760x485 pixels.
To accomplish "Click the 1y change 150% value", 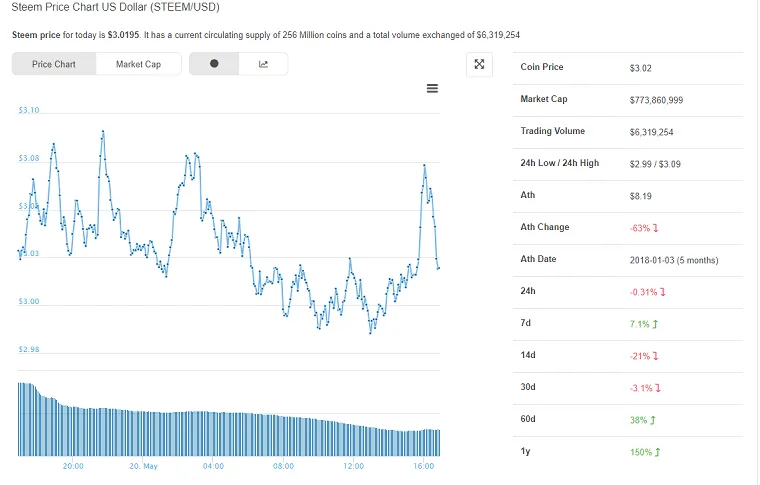I will 645,452.
